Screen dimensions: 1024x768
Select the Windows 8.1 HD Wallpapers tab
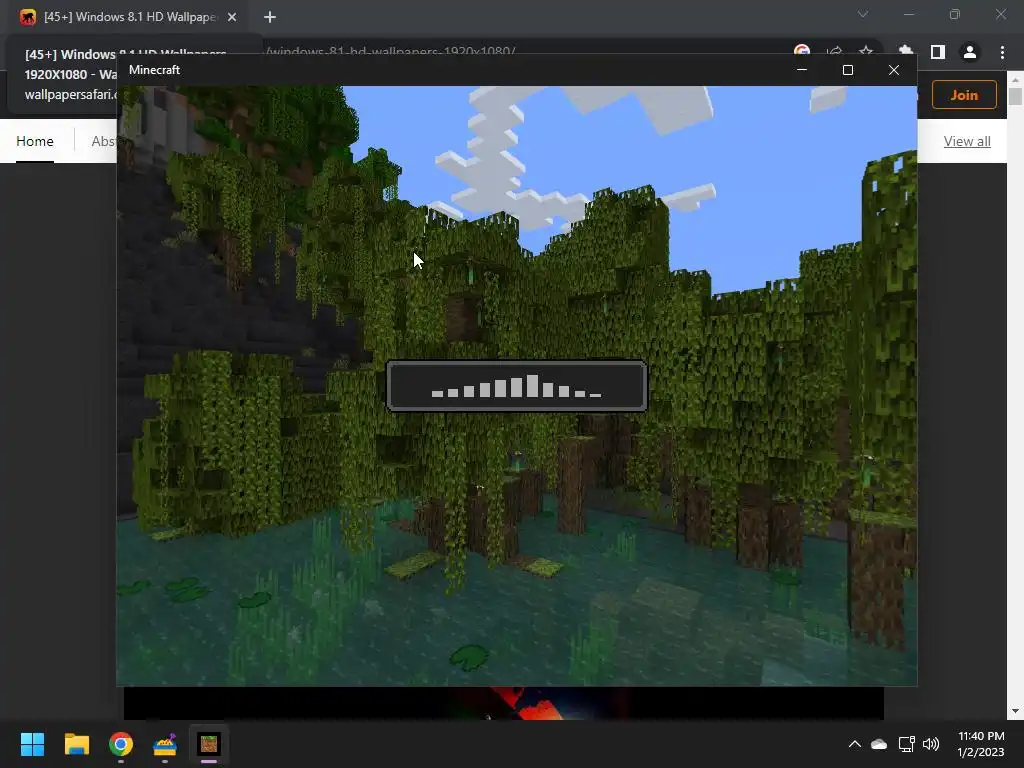129,17
